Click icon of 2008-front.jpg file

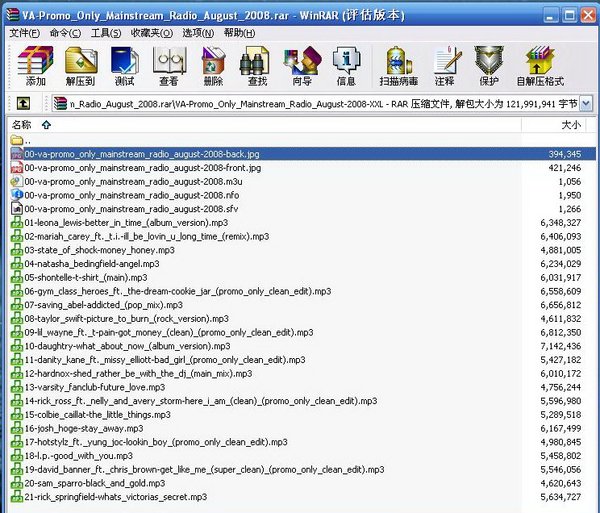17,168
